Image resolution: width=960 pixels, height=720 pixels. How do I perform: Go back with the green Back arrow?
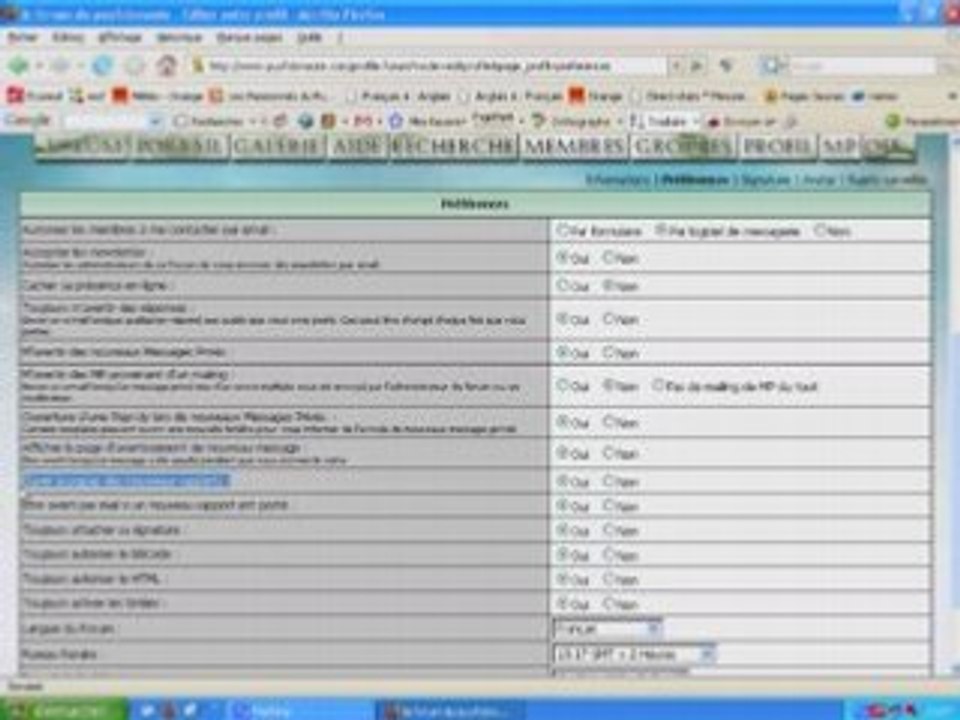(18, 65)
